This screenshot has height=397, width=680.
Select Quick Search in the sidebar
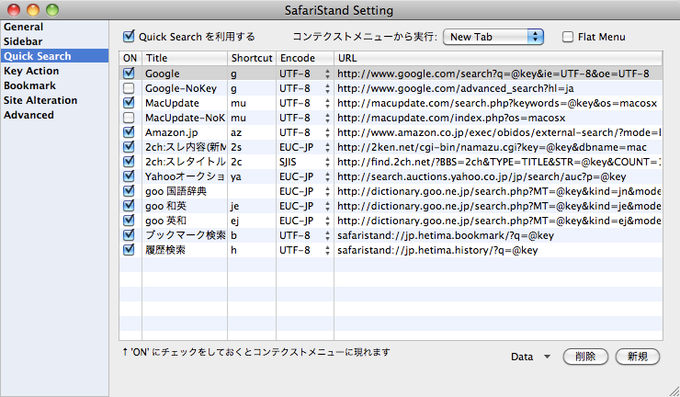pos(54,56)
